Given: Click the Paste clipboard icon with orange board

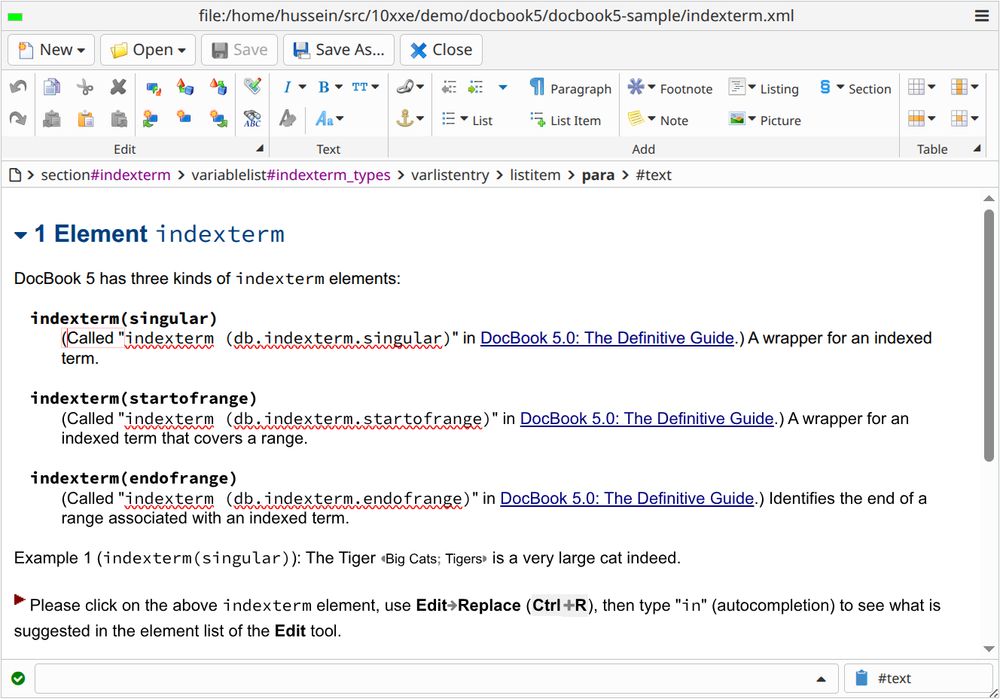Looking at the screenshot, I should pyautogui.click(x=85, y=119).
